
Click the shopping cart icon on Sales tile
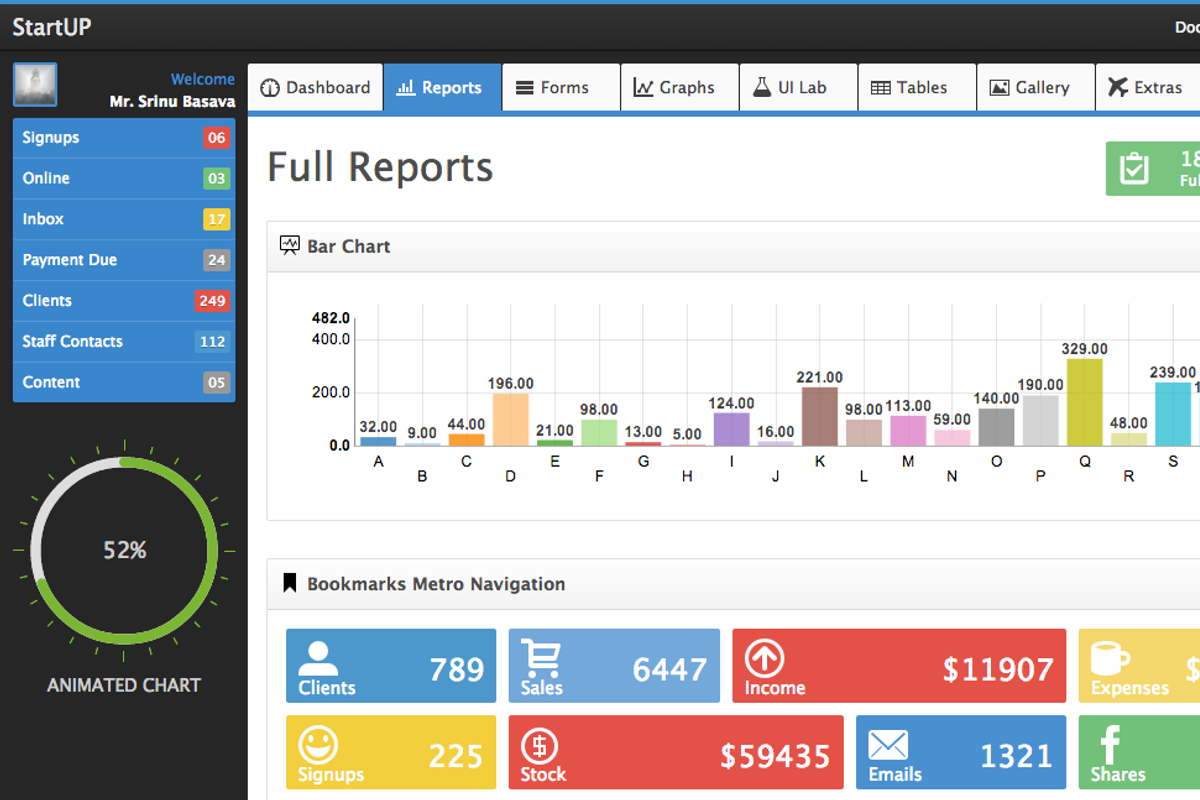[542, 658]
